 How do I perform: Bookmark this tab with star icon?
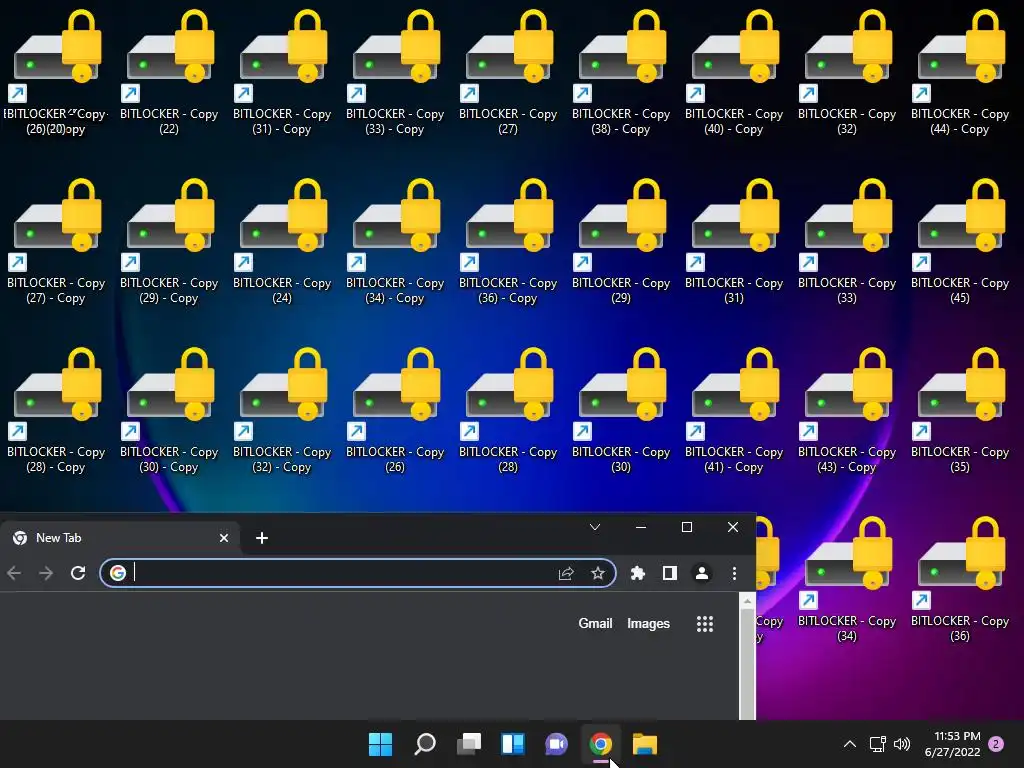pos(598,573)
